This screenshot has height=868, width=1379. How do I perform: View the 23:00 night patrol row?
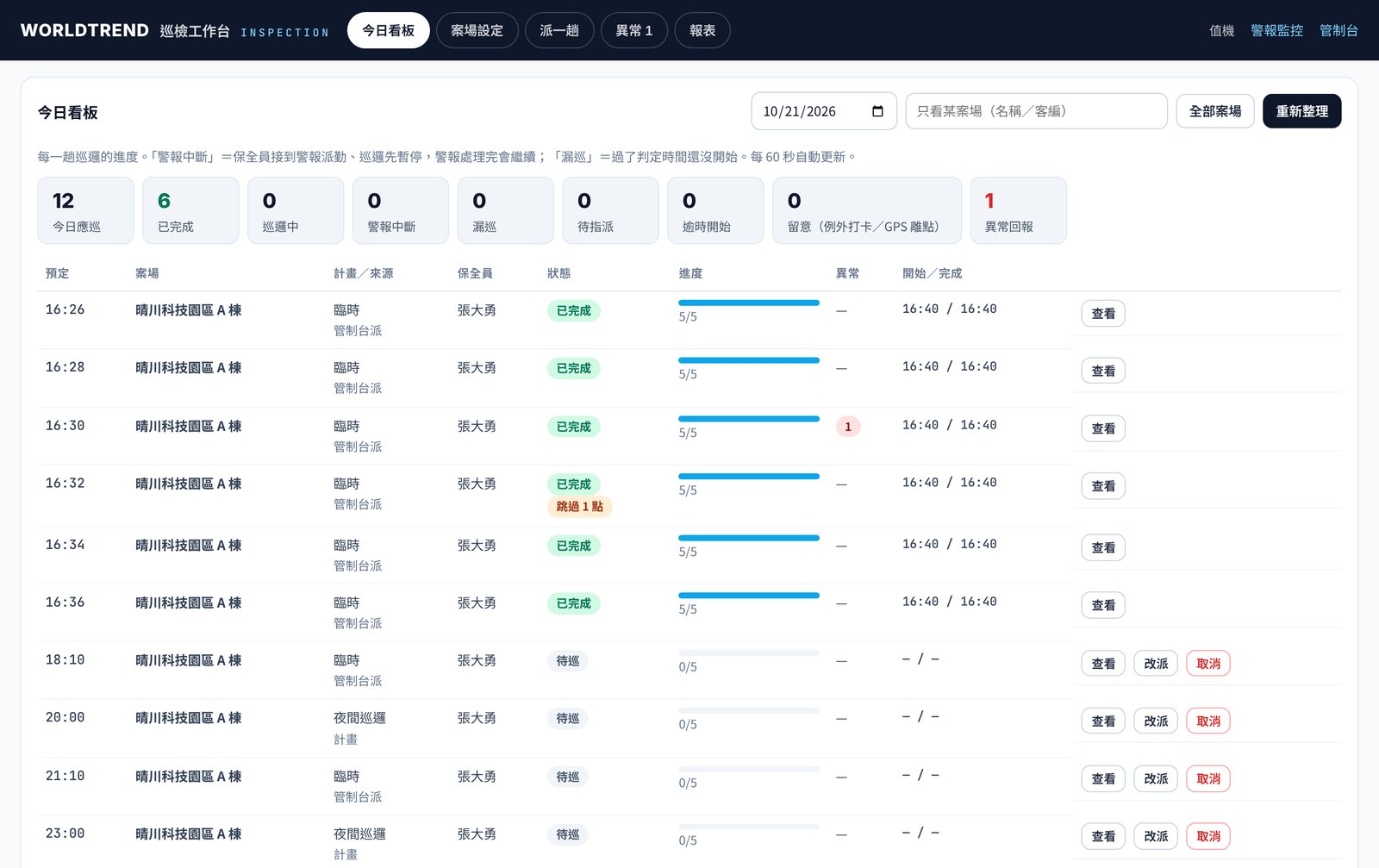(1103, 836)
